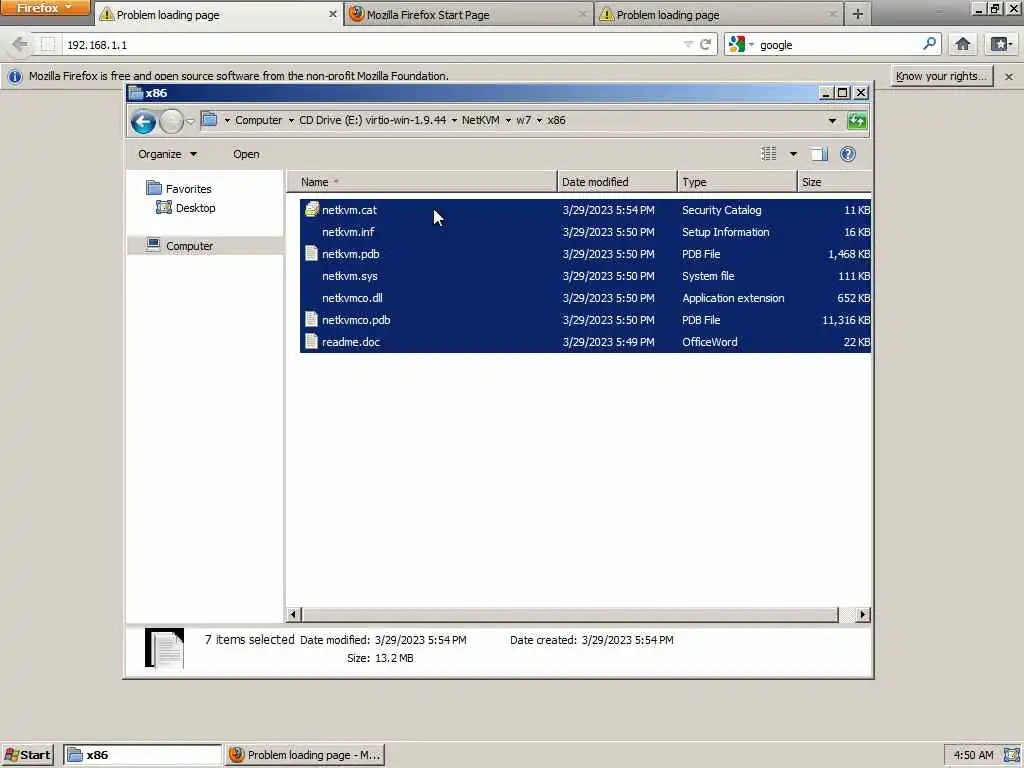The height and width of the screenshot is (768, 1024).
Task: Click the info icon in notification bar
Action: point(15,76)
